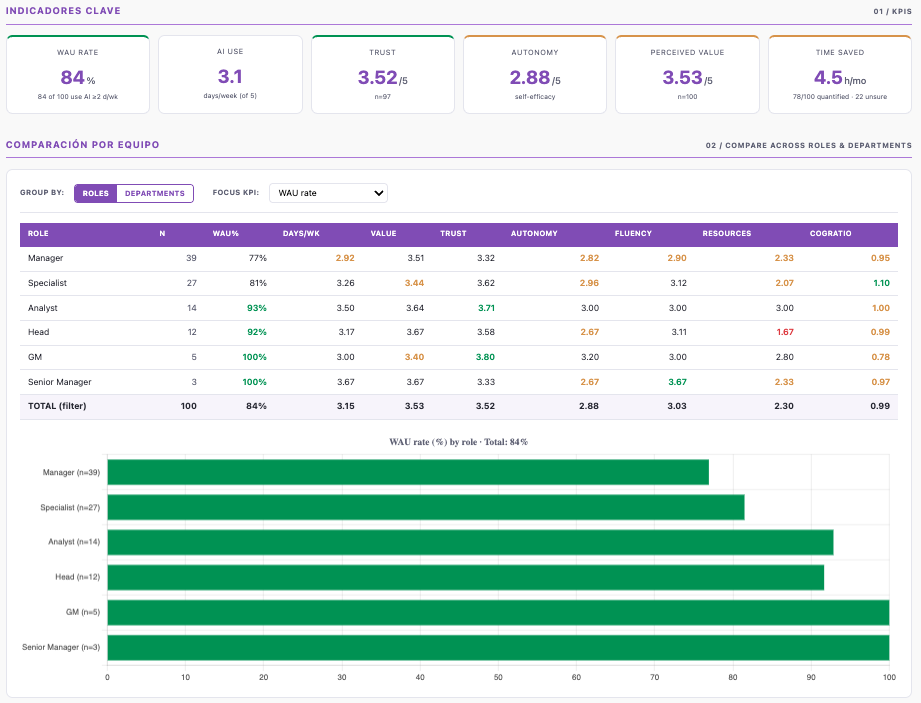Click Specialist cogratio value 1.10

[881, 283]
